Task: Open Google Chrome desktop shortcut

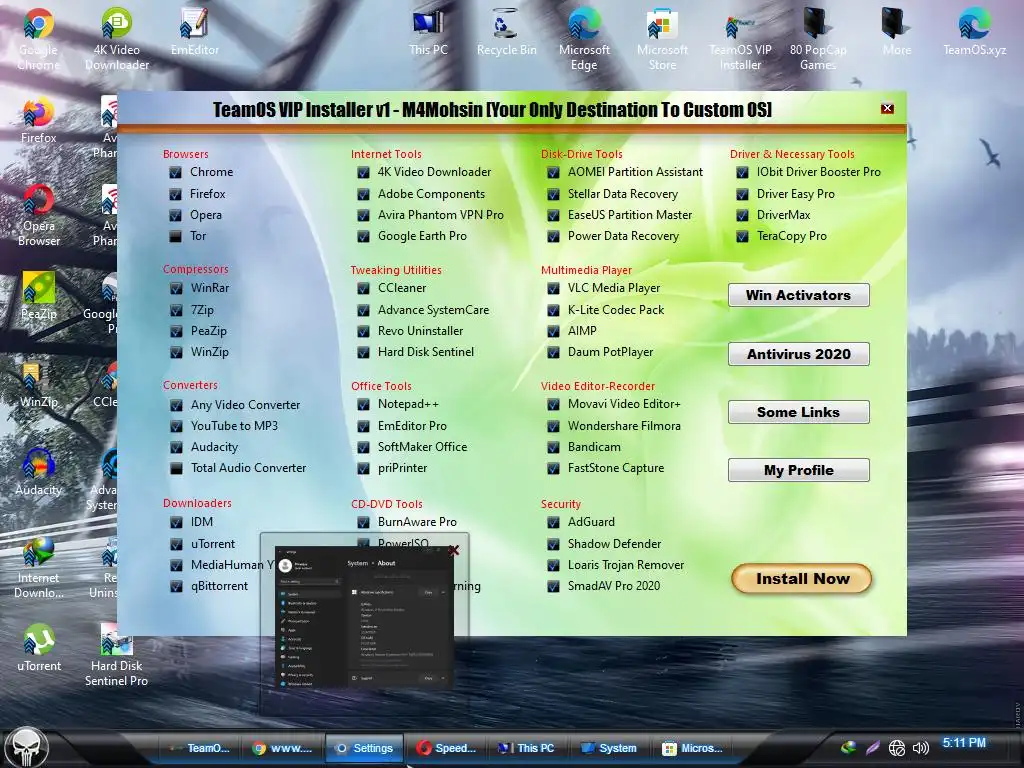Action: click(38, 39)
